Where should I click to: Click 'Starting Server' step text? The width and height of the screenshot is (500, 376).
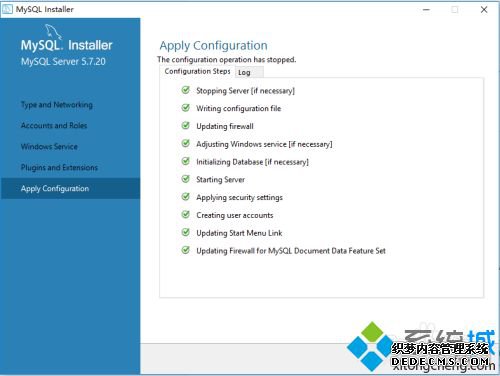click(x=220, y=180)
